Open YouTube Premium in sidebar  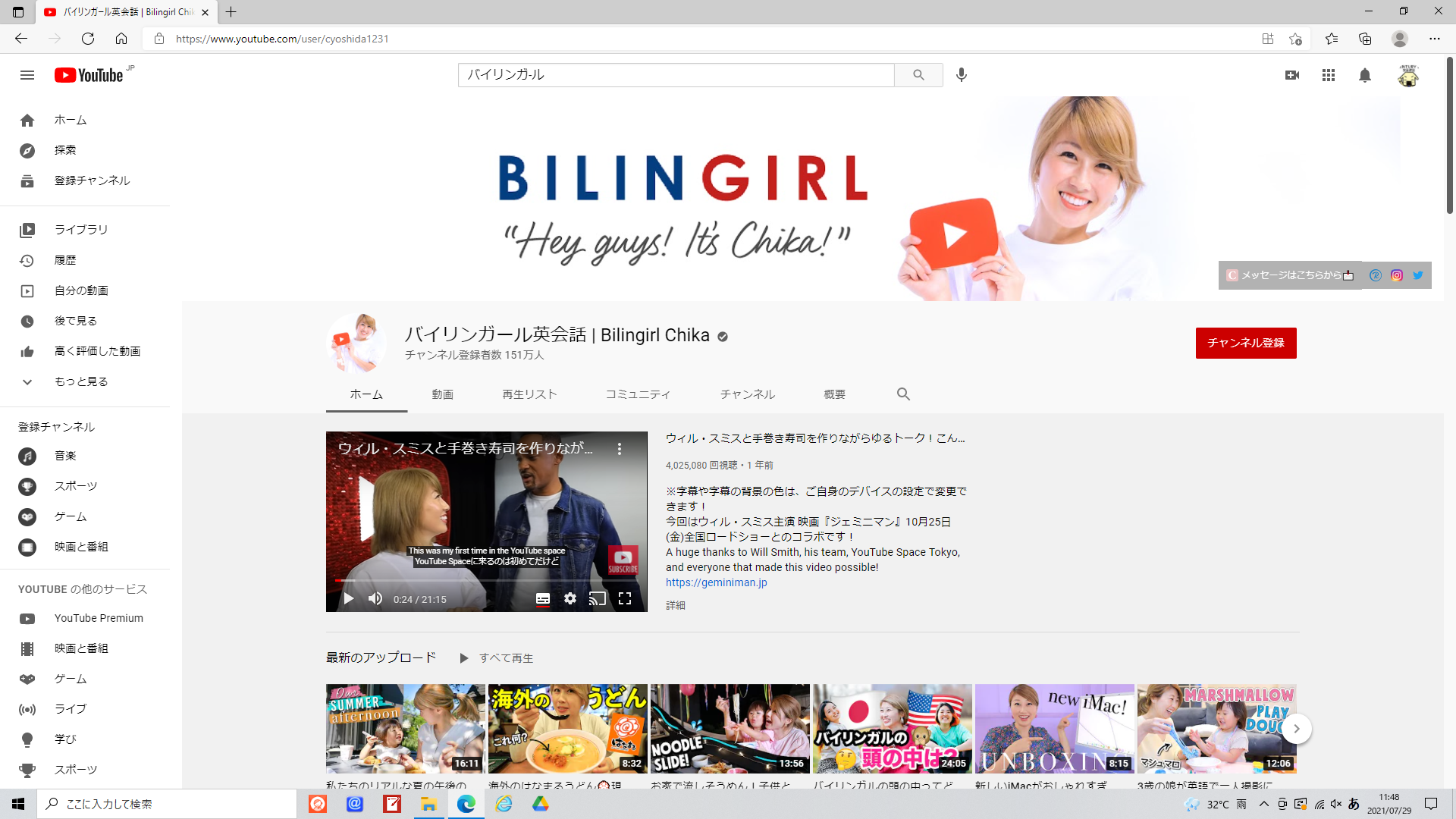pyautogui.click(x=85, y=618)
